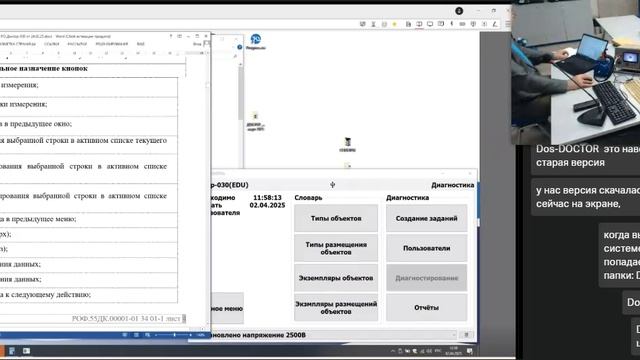The height and width of the screenshot is (360, 640).
Task: Click the underlined monitor icon in top toolbar
Action: point(419,24)
